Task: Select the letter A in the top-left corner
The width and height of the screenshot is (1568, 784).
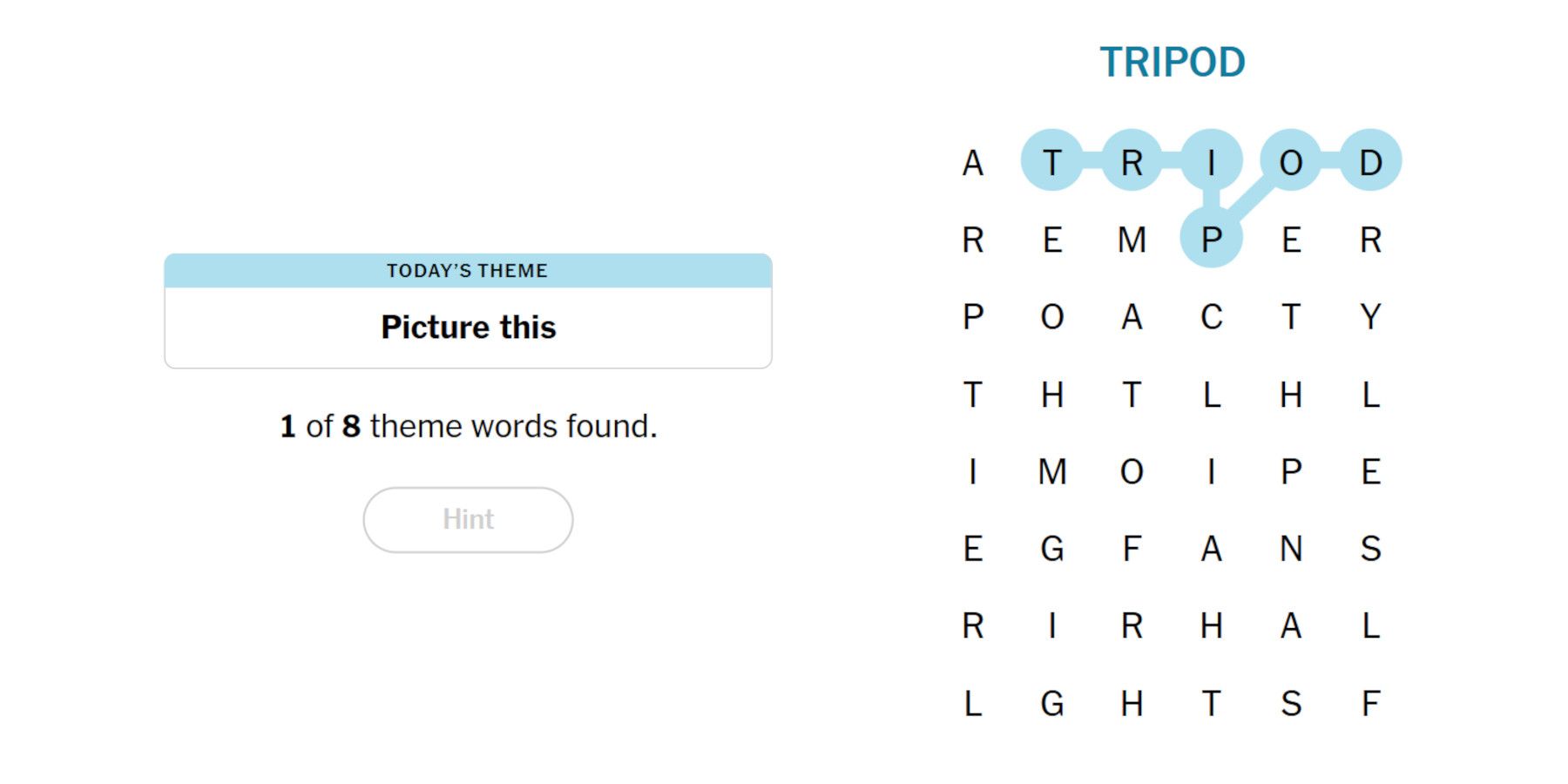Action: [x=973, y=161]
